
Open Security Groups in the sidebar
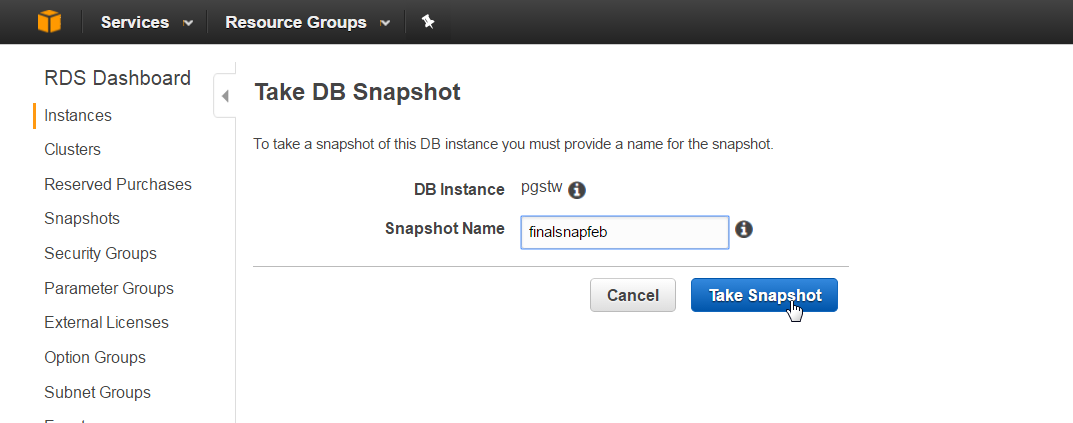point(101,253)
